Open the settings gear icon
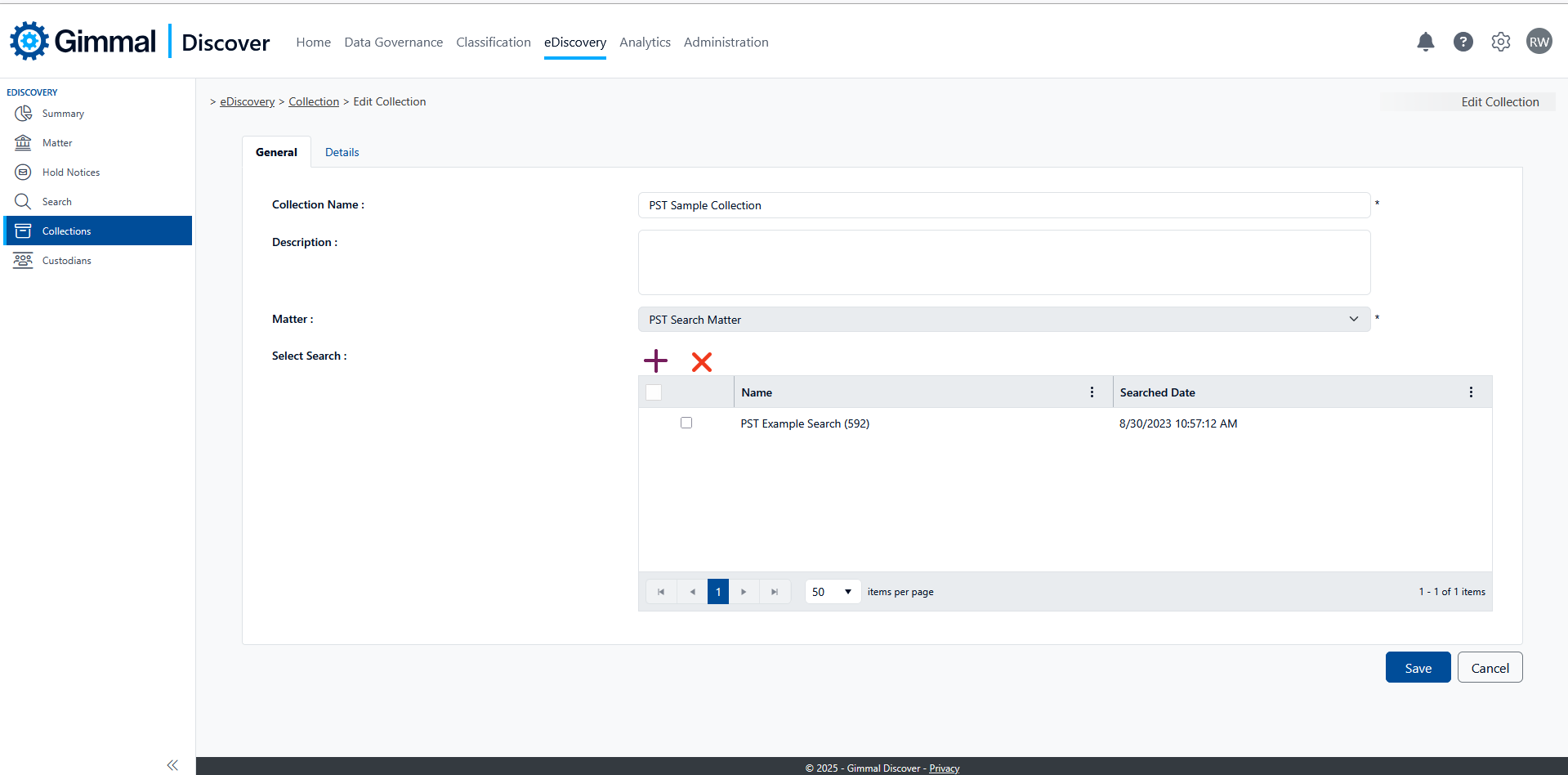 point(1500,42)
